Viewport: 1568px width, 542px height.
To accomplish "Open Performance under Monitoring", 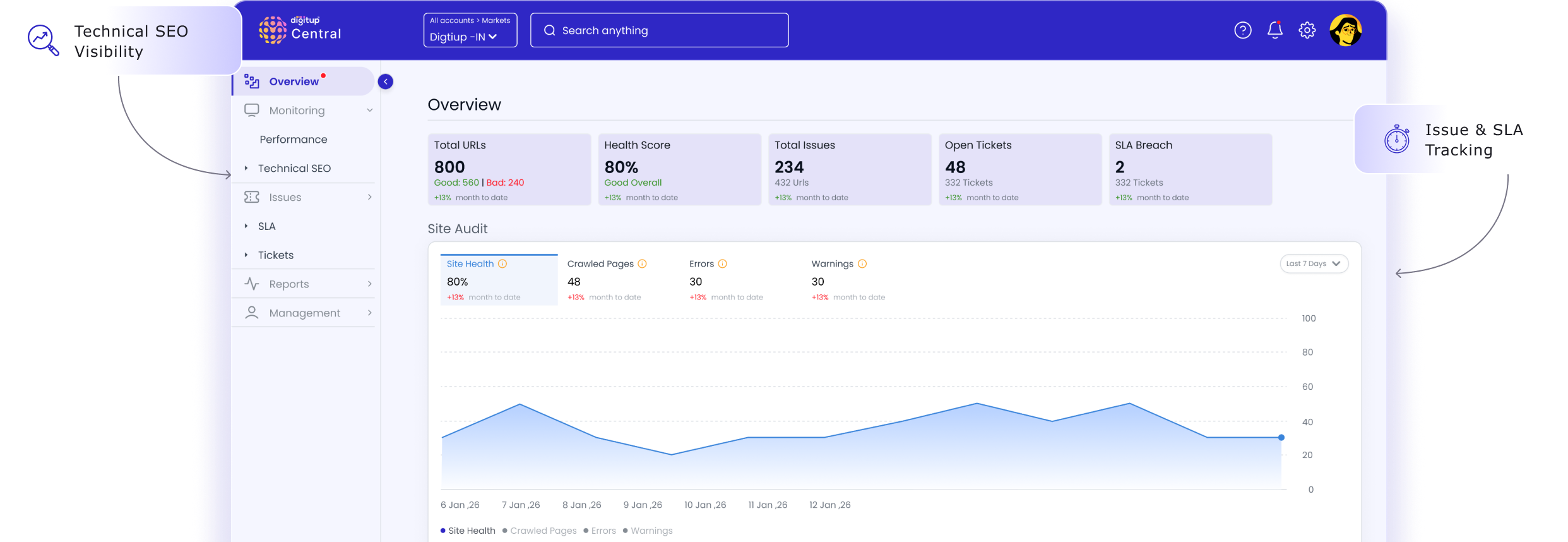I will [x=294, y=140].
